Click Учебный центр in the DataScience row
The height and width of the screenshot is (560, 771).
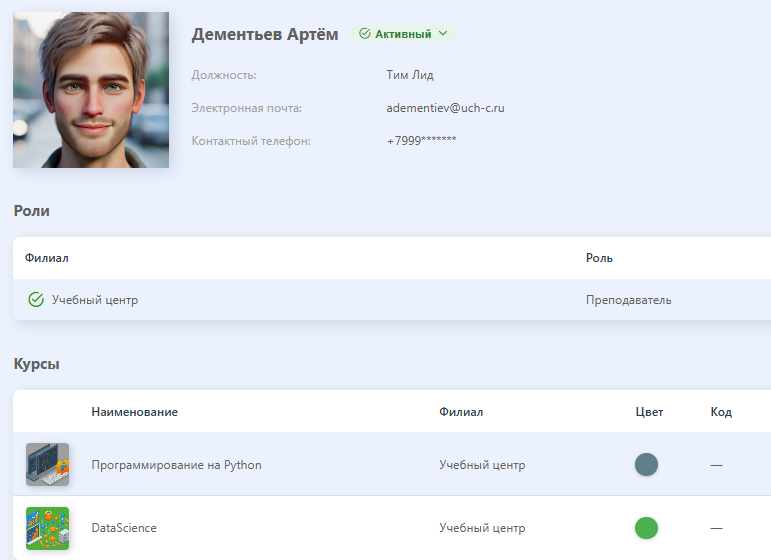(482, 528)
